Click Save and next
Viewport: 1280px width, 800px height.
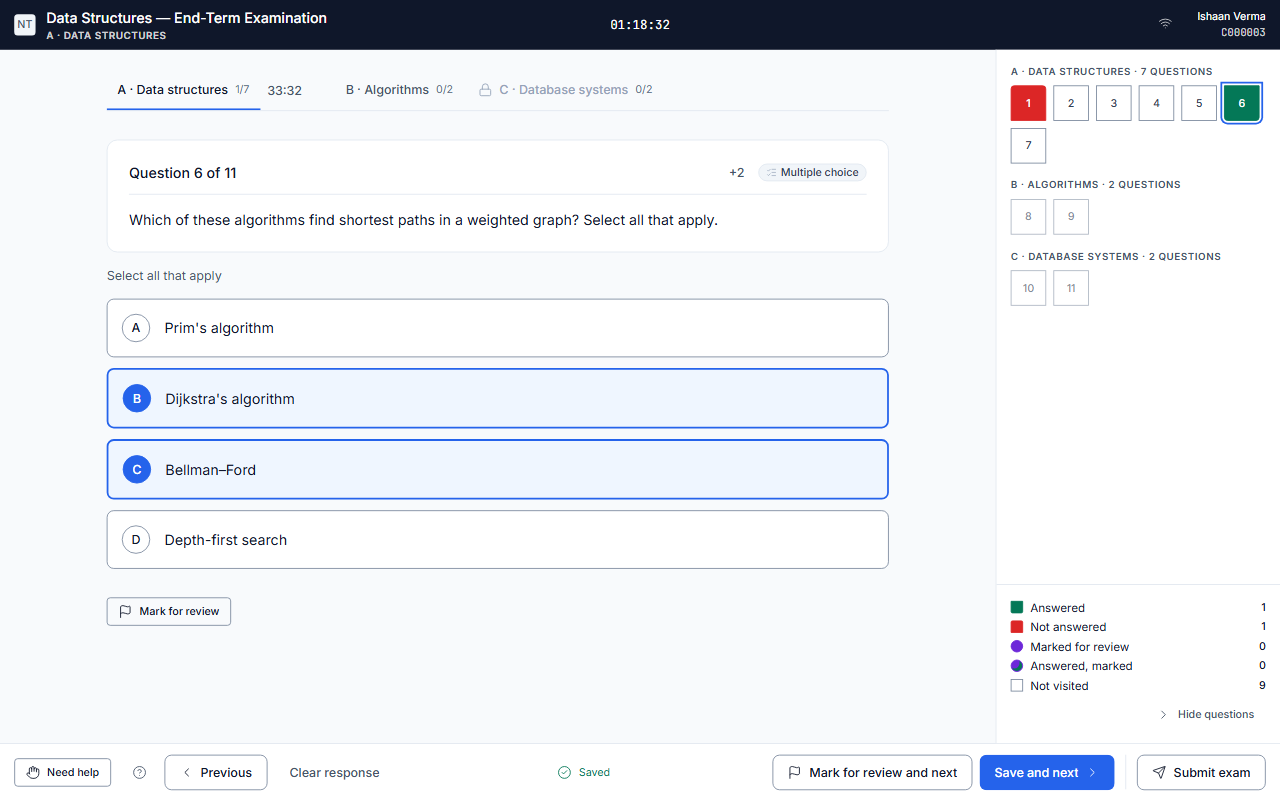tap(1047, 772)
